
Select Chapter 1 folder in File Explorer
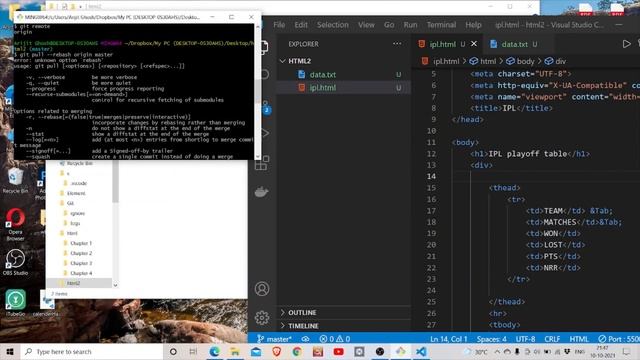tap(81, 243)
